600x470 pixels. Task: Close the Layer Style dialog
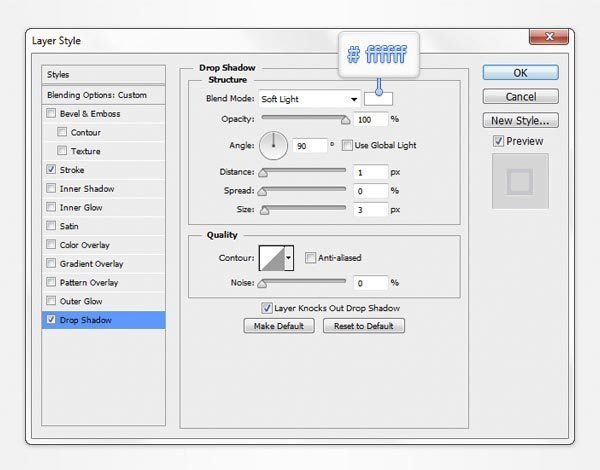click(549, 37)
